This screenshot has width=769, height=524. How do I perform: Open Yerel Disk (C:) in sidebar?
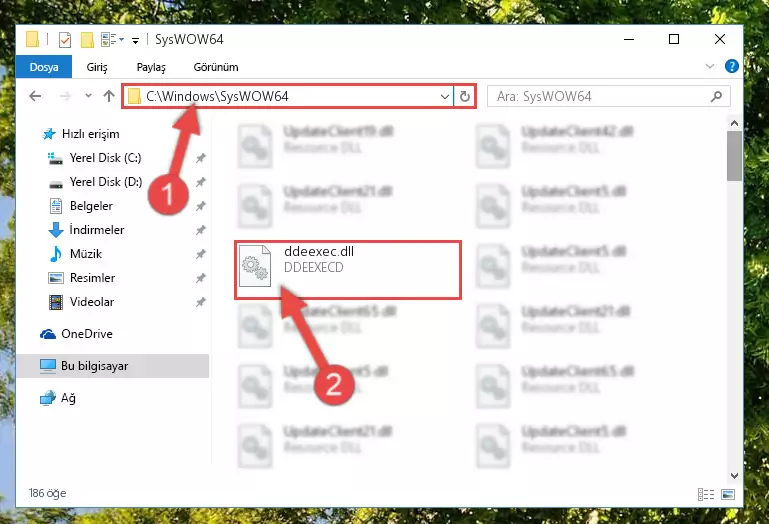click(x=105, y=158)
